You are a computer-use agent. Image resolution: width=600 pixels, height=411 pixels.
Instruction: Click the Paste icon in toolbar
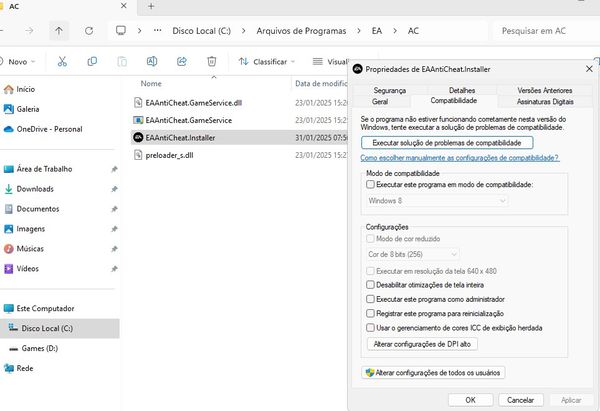tap(122, 61)
